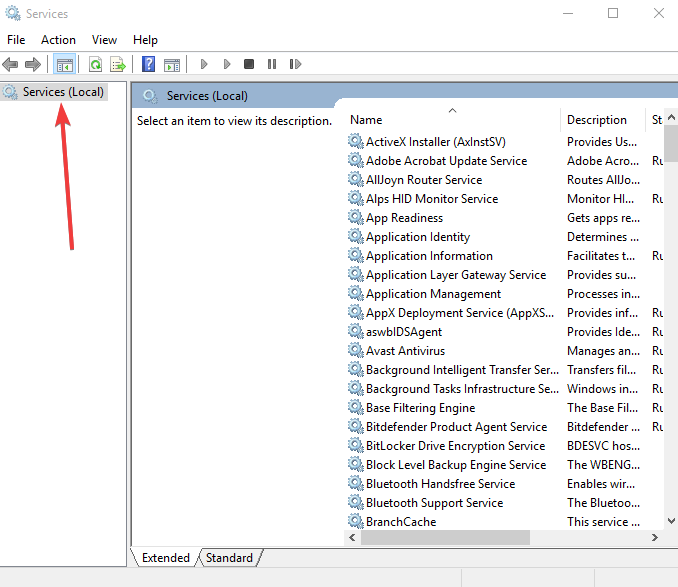Screen dimensions: 678x587
Task: Select Services (Local) in the console tree
Action: pyautogui.click(x=63, y=92)
